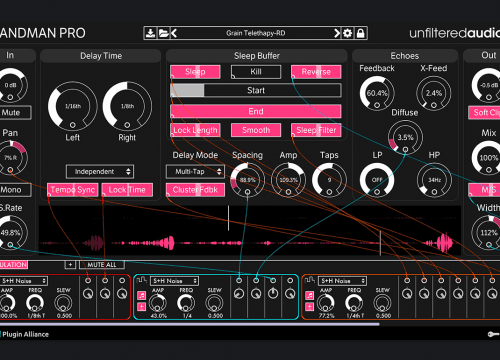
Task: Open S+H Noise dropdown in orange modulator
Action: [x=342, y=281]
